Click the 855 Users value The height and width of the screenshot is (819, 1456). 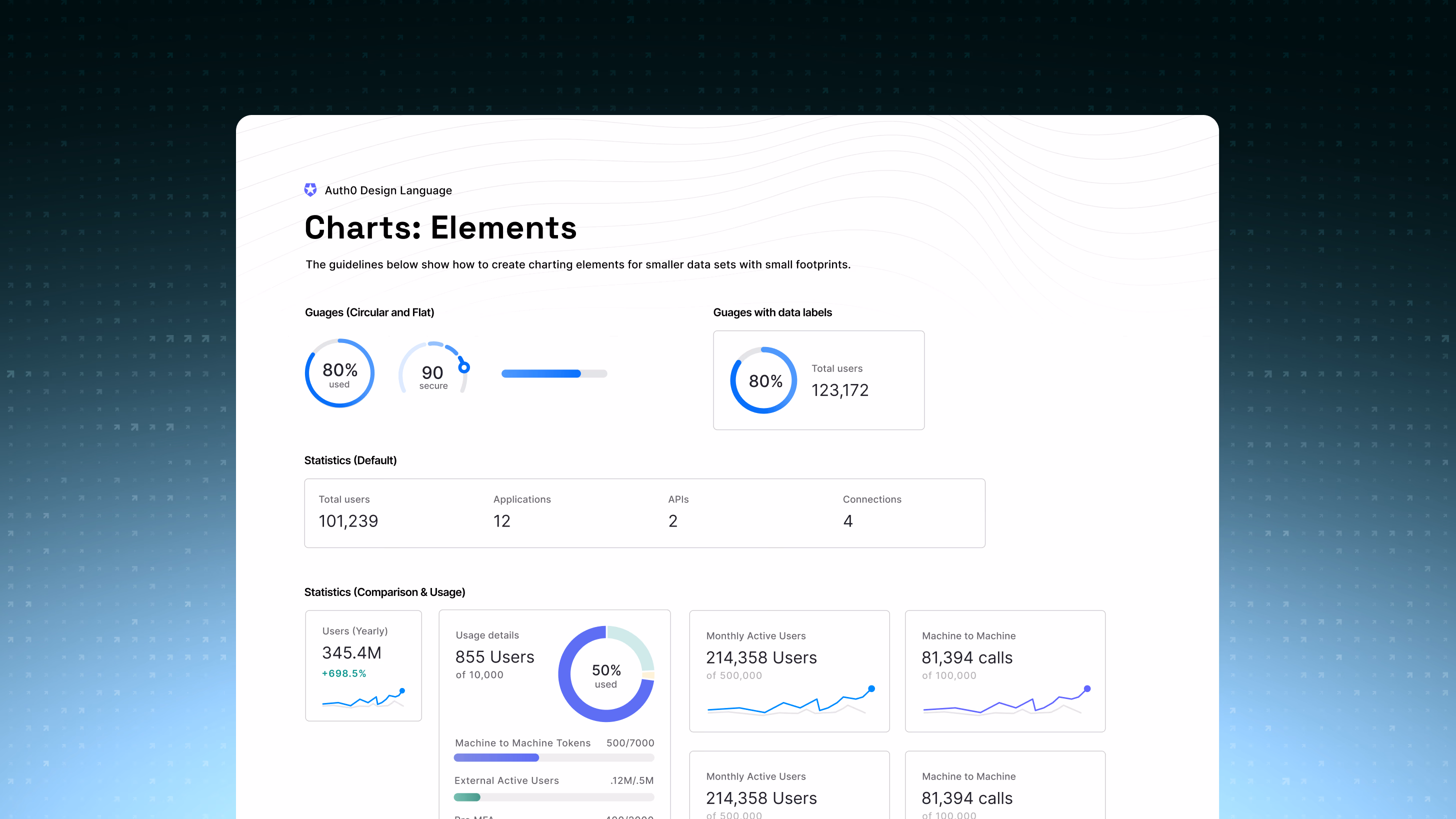click(x=494, y=657)
